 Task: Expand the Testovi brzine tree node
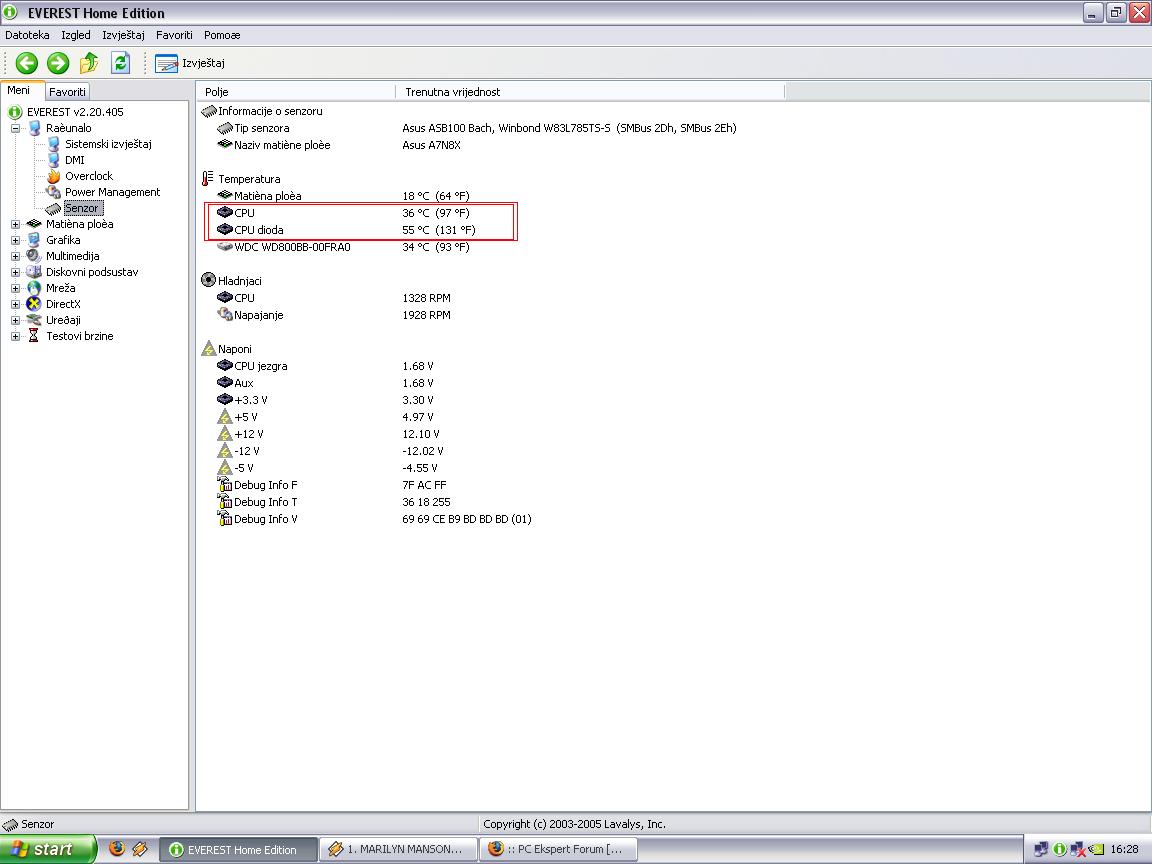point(15,336)
